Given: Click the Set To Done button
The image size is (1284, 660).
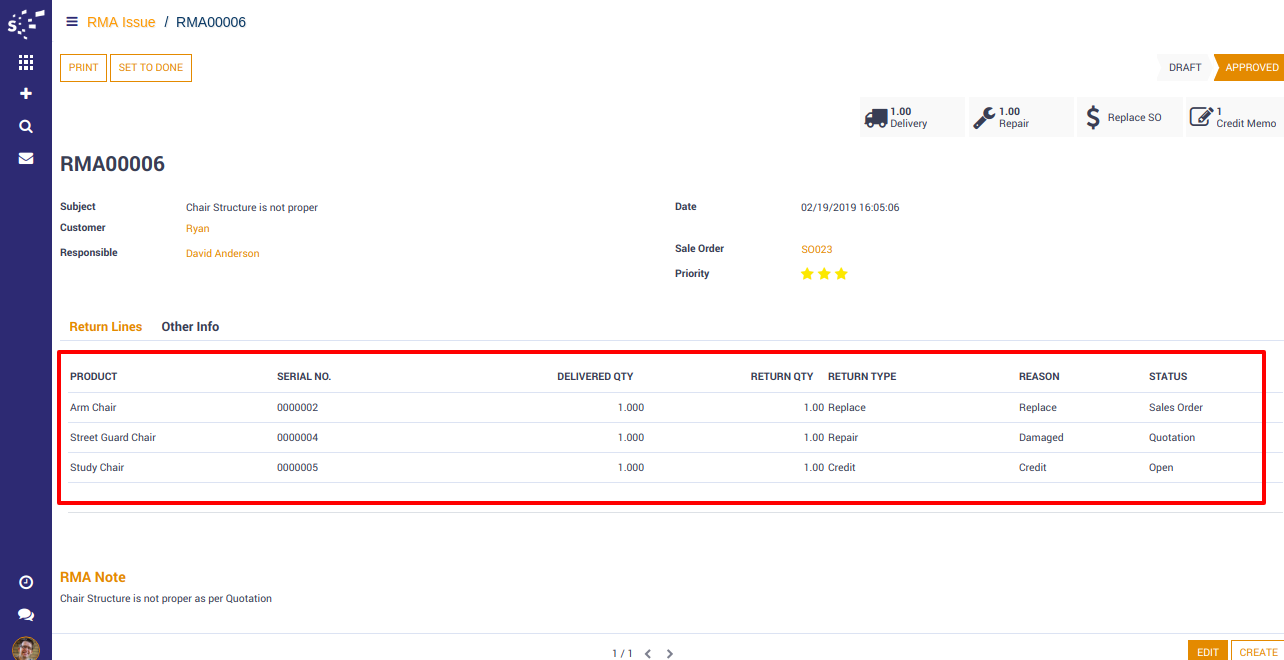Looking at the screenshot, I should [x=150, y=68].
